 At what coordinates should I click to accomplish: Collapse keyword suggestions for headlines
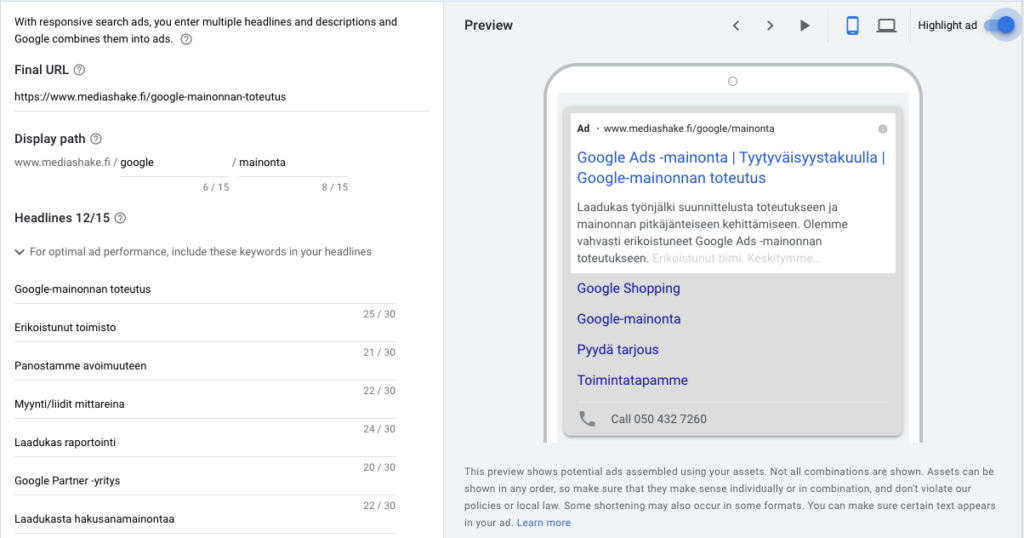[20, 252]
